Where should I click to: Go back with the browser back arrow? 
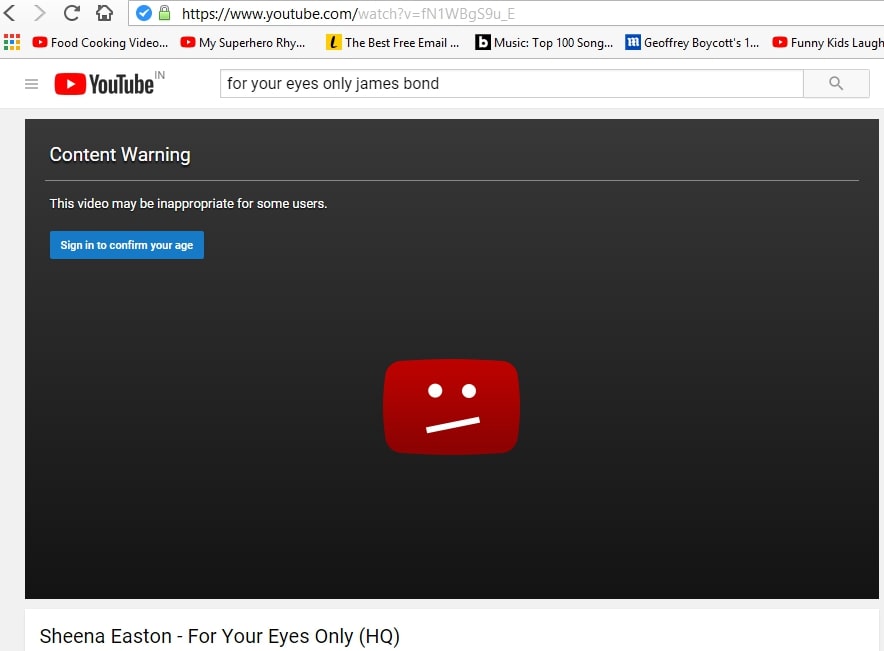pyautogui.click(x=10, y=12)
